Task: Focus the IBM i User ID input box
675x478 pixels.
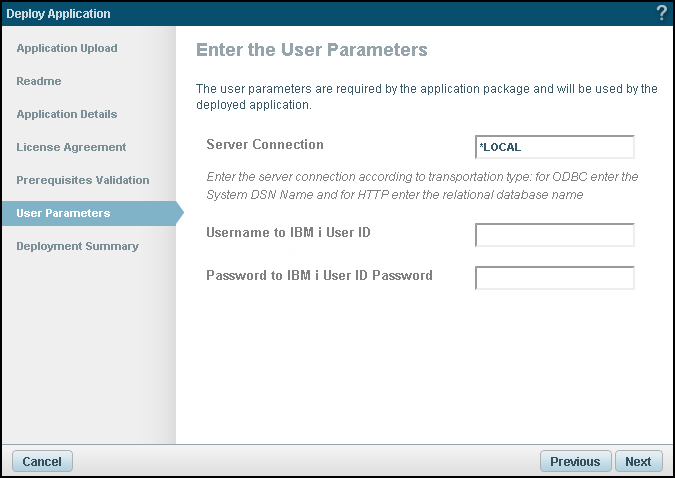Action: coord(554,235)
